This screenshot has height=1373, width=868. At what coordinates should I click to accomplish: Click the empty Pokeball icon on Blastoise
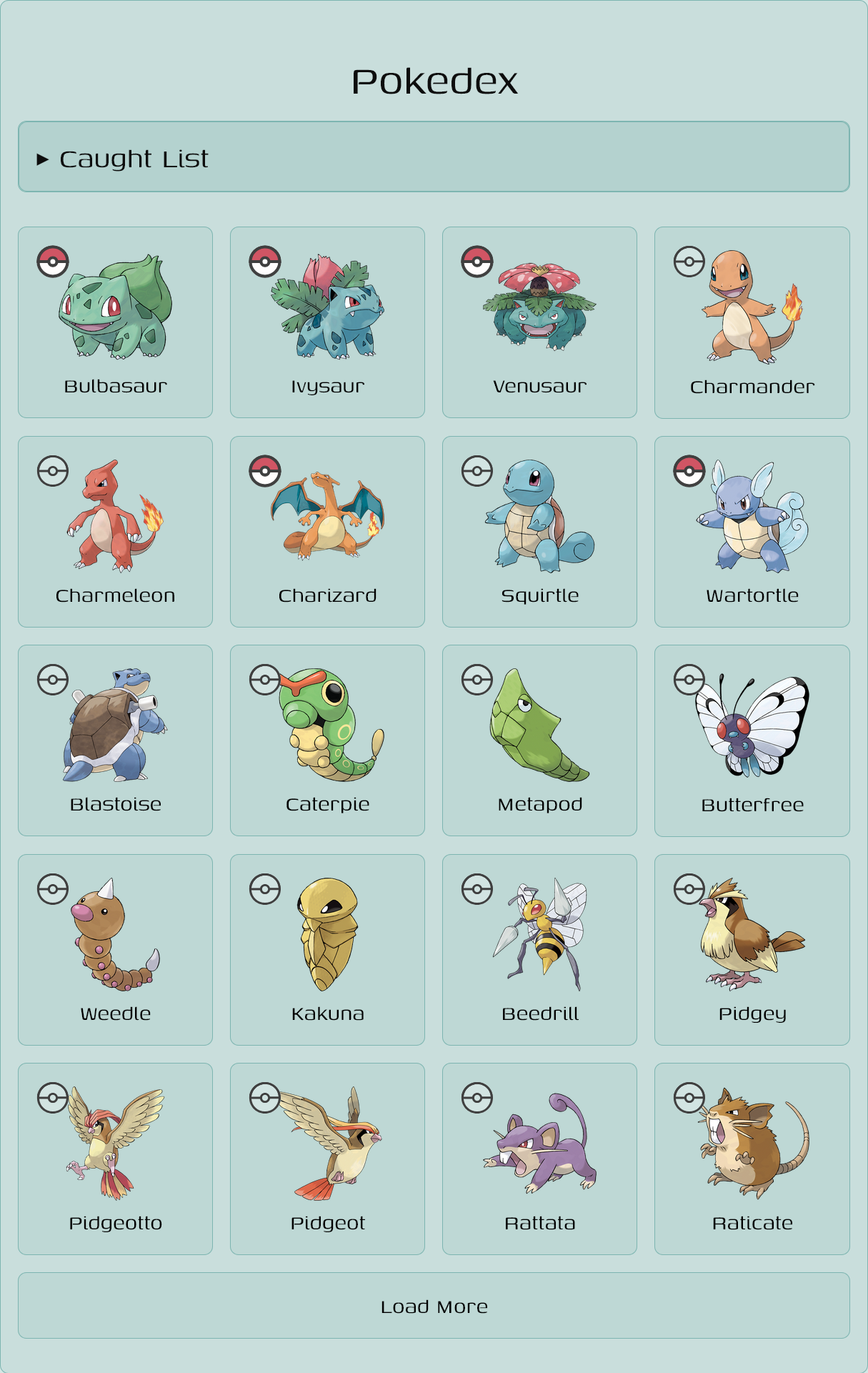53,680
